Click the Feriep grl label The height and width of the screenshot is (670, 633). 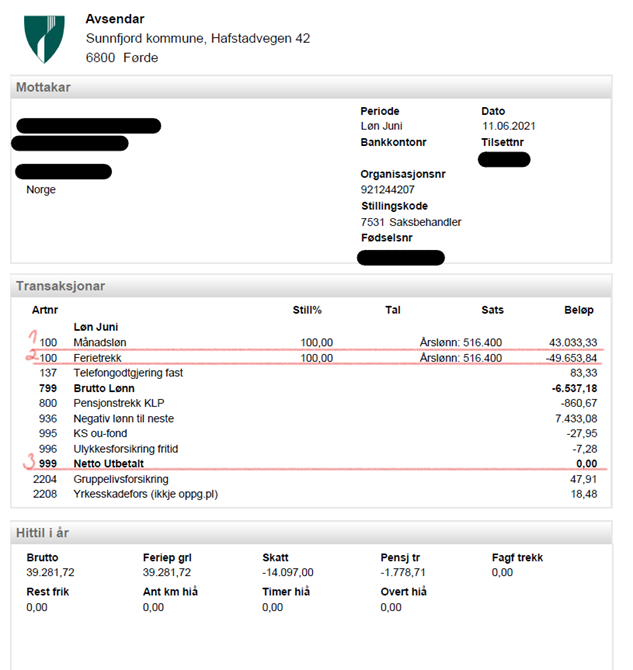[167, 558]
